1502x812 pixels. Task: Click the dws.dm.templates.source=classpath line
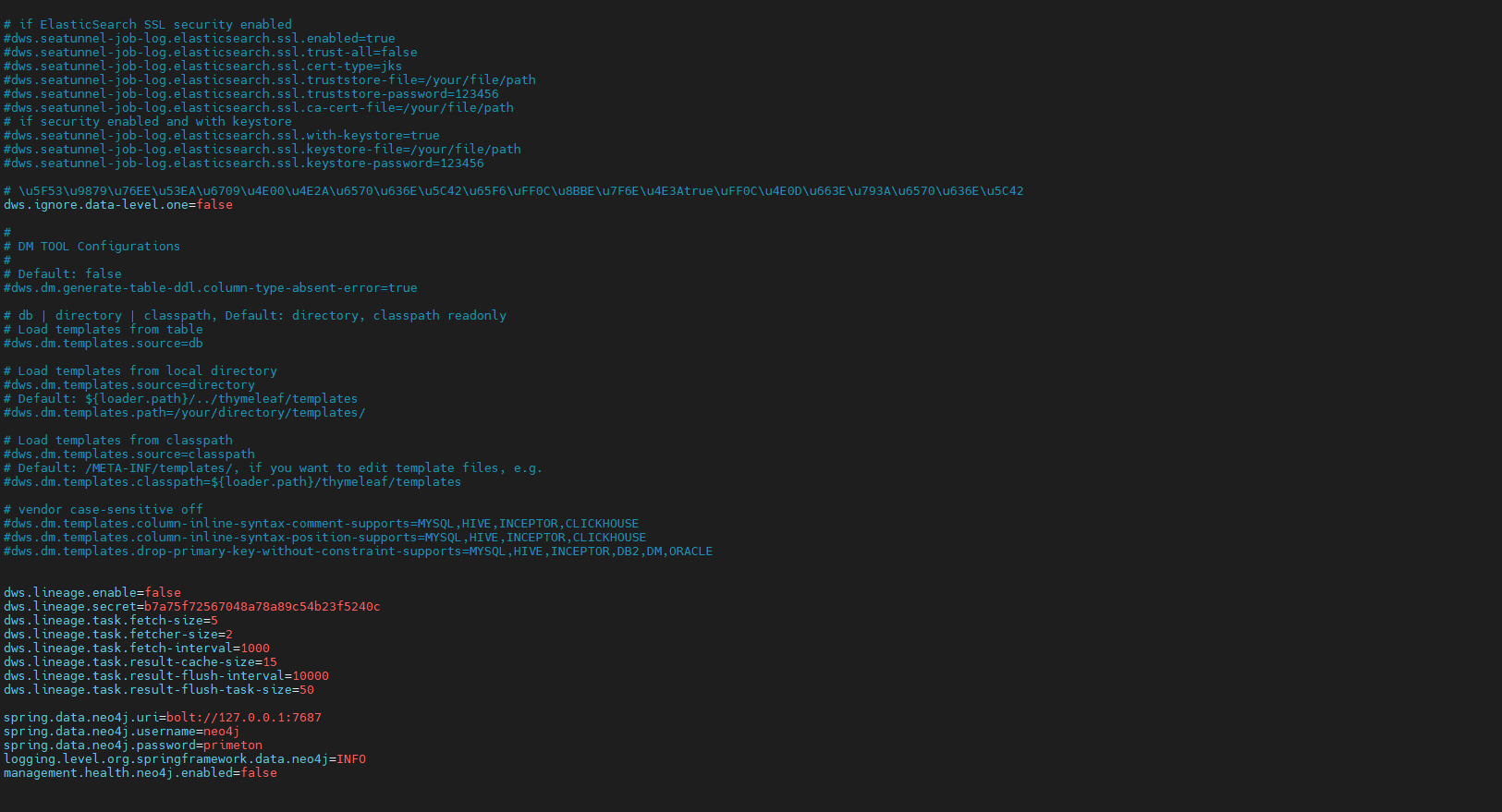point(129,454)
